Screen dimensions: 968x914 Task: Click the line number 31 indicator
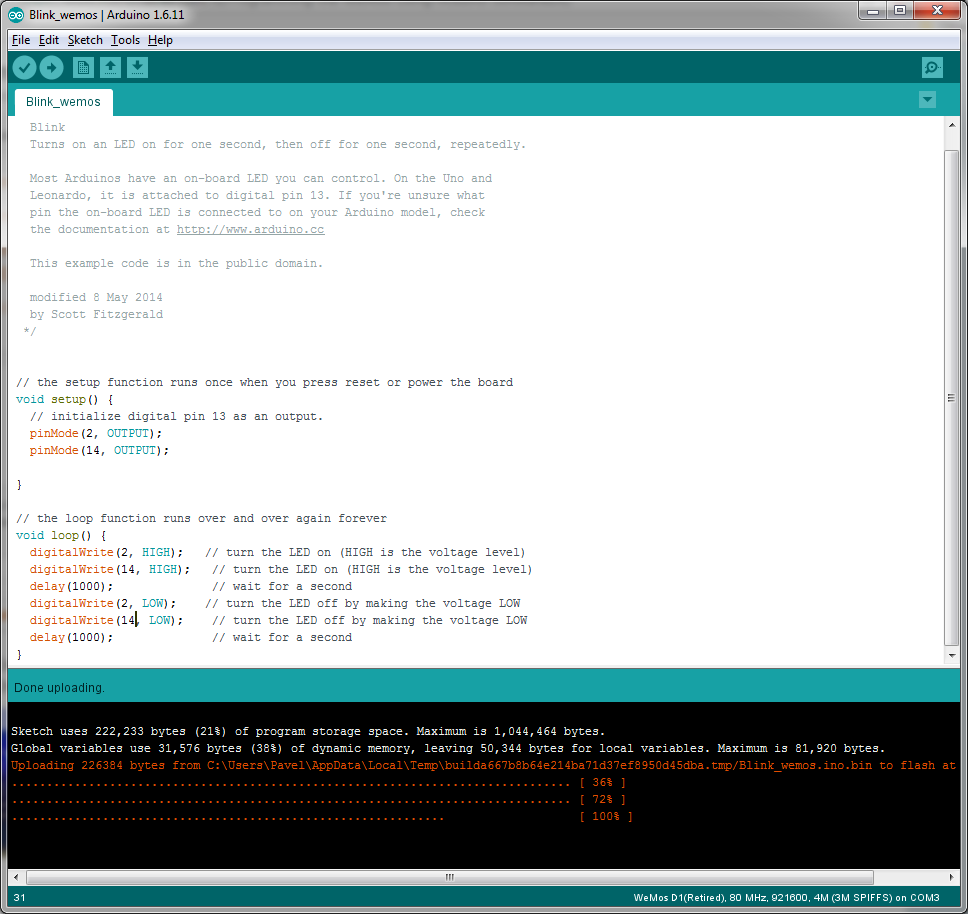point(18,898)
